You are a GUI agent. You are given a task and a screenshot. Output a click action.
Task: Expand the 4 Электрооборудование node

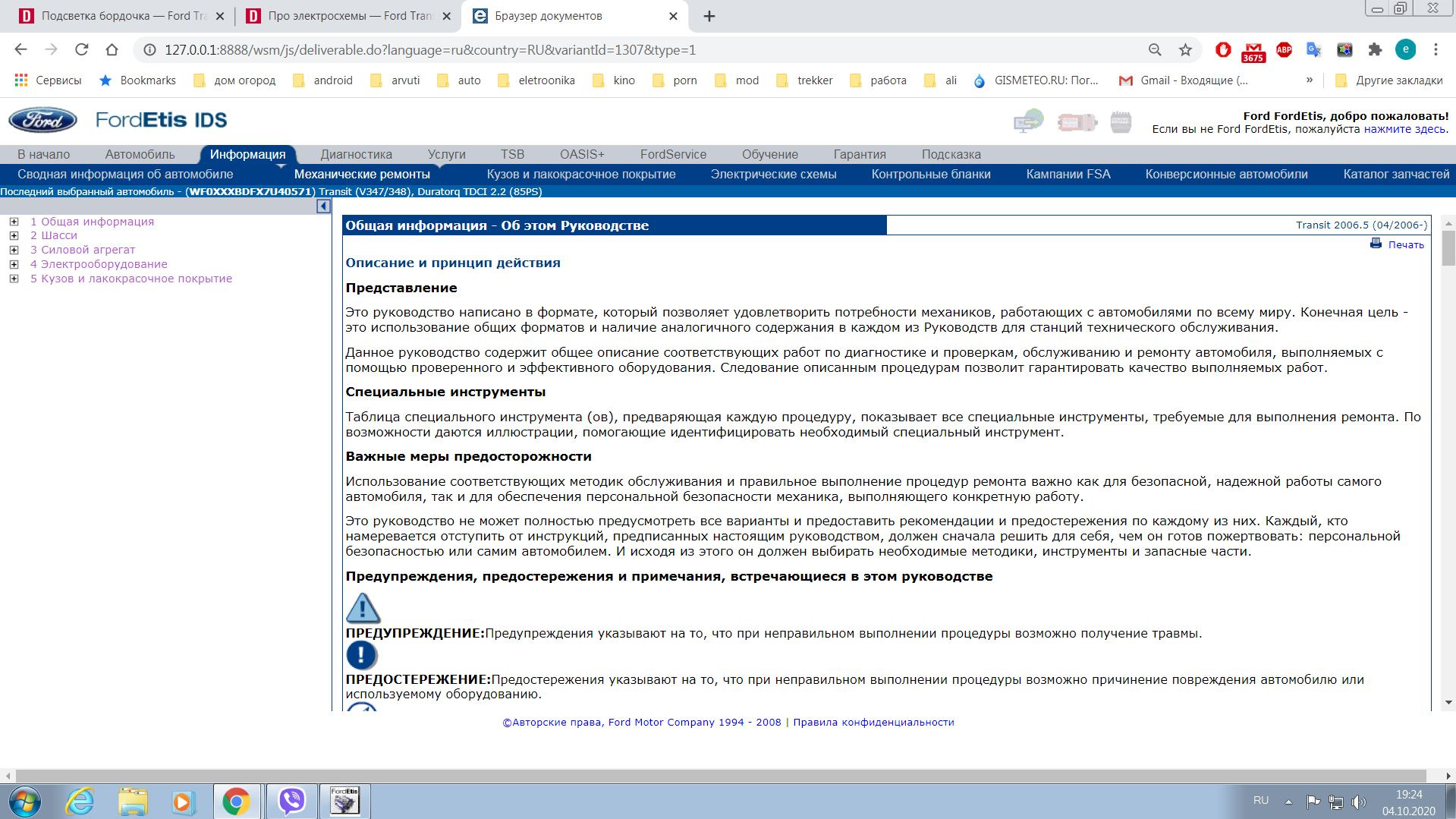[x=14, y=264]
